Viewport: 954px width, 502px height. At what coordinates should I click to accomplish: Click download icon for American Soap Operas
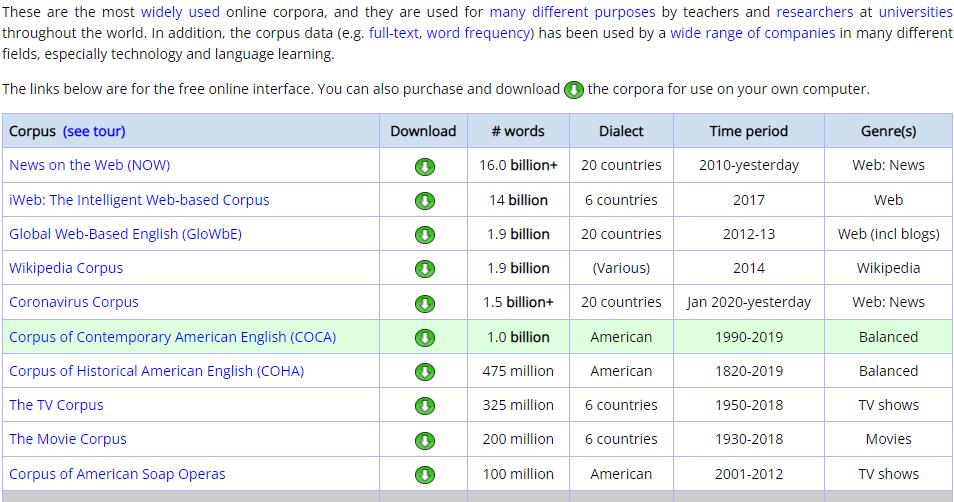(424, 475)
